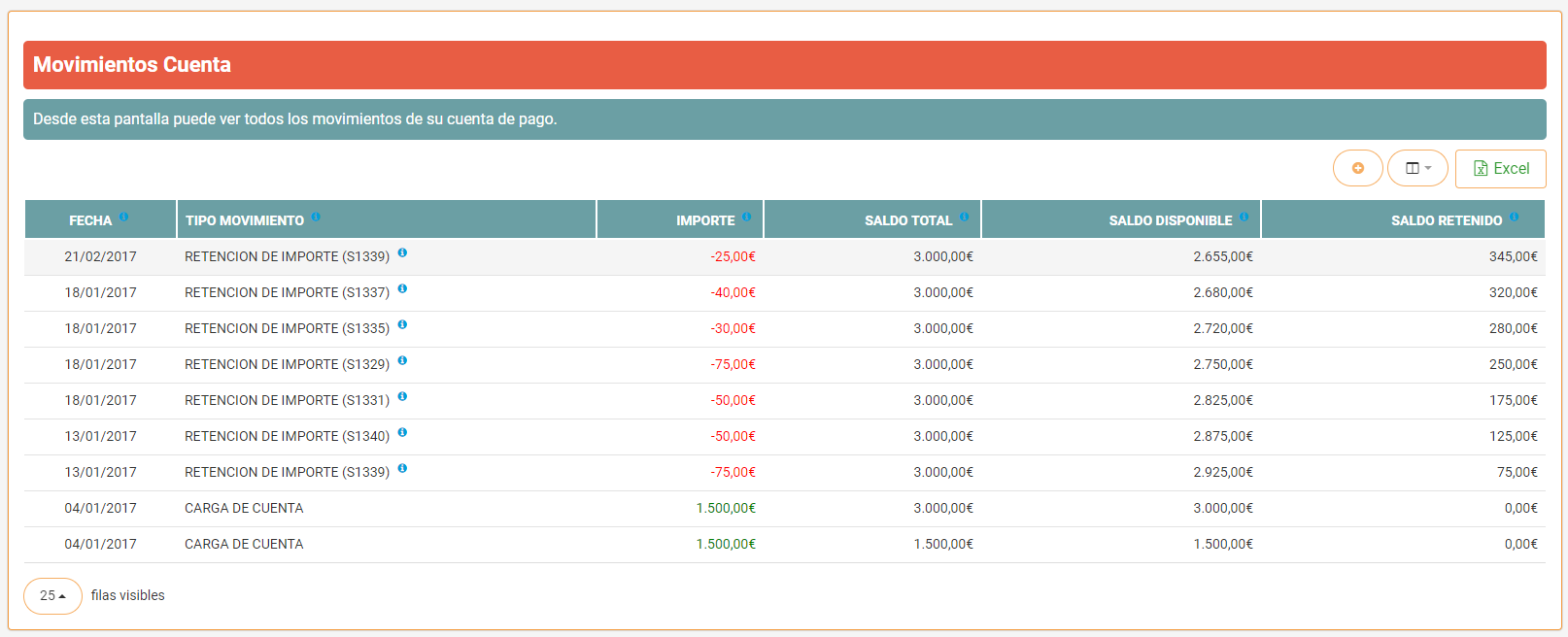1568x637 pixels.
Task: Click info icon on RETENCION S1335 row
Action: (402, 324)
